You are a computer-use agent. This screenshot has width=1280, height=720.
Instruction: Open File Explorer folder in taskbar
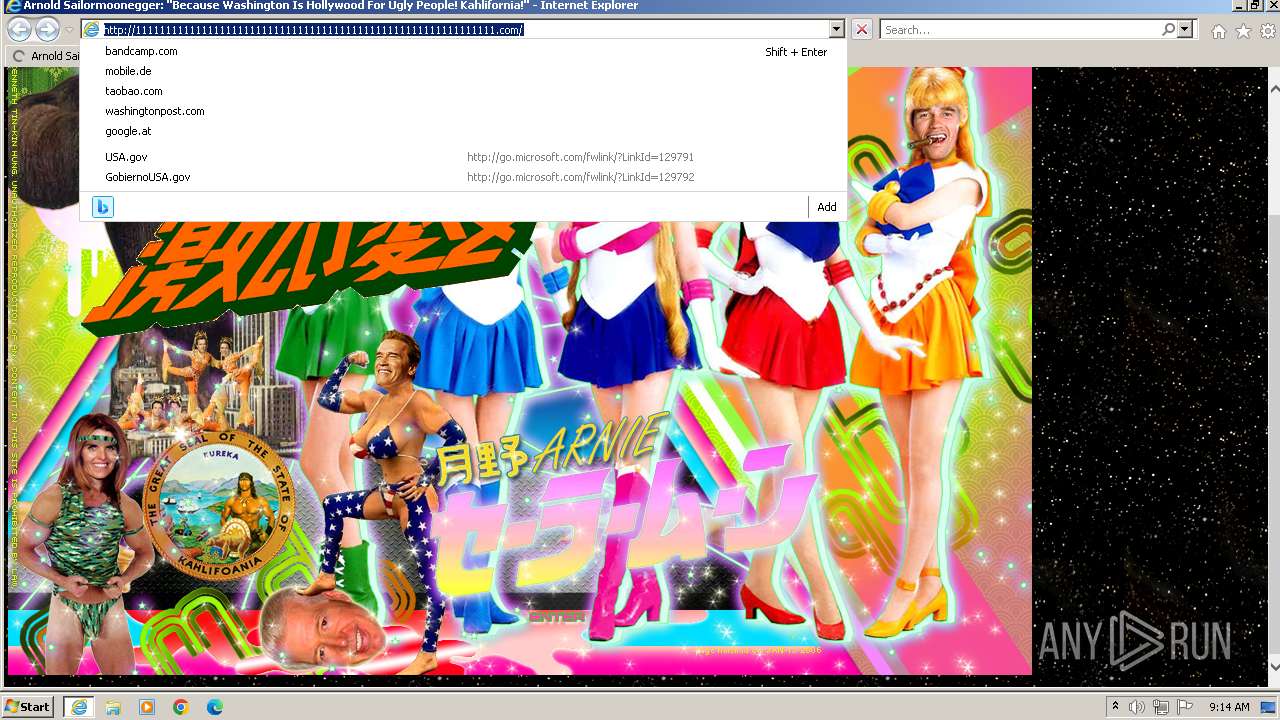point(113,707)
